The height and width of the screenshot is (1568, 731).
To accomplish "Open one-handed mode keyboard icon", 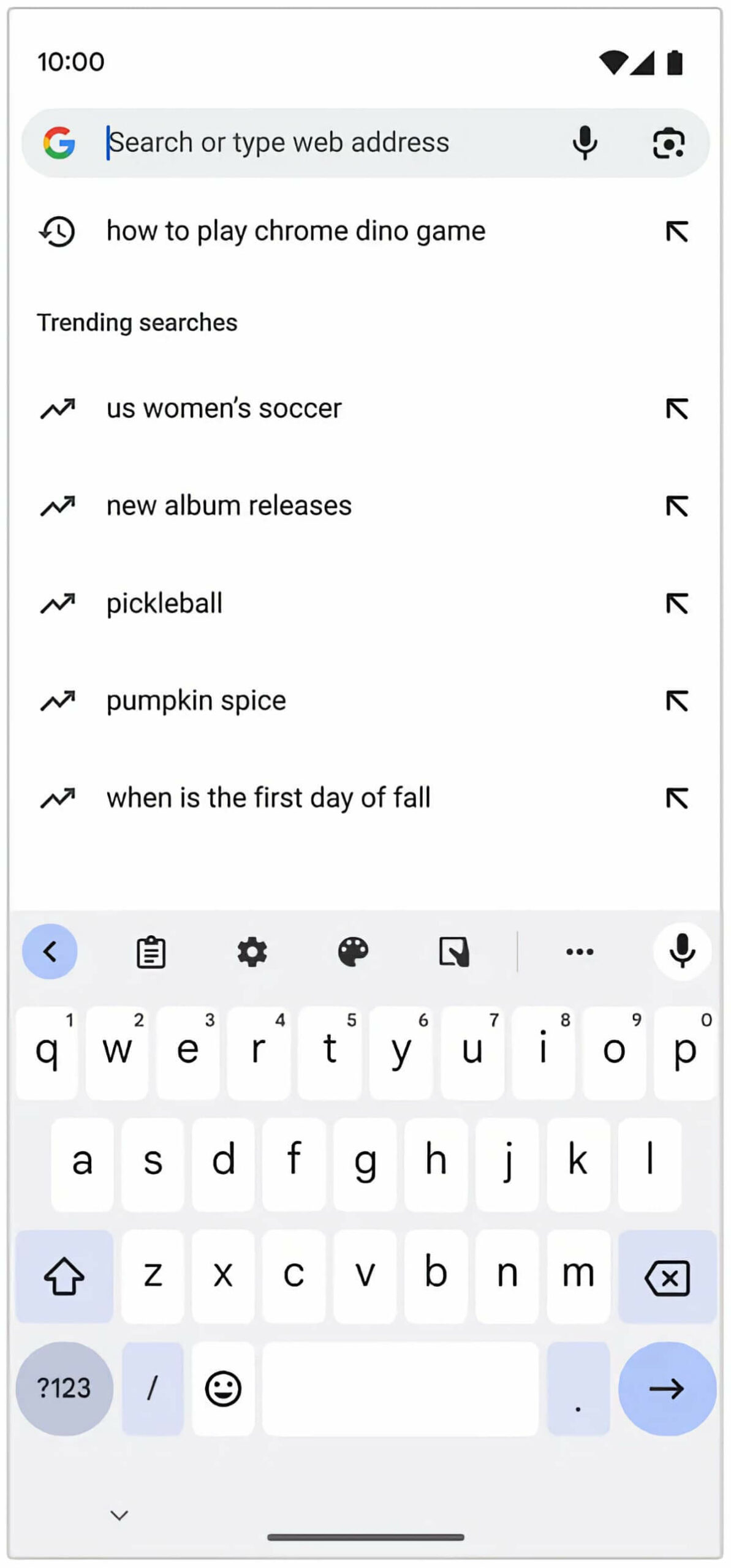I will point(454,952).
